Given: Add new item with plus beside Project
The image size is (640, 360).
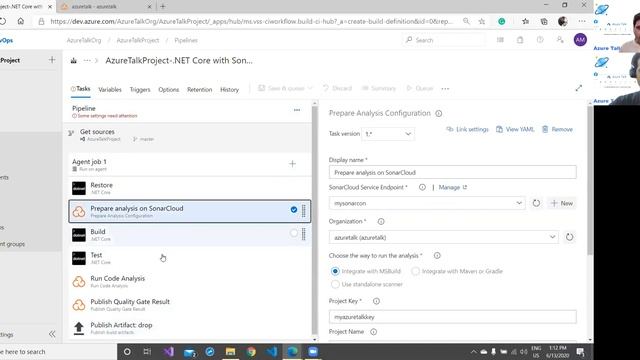Looking at the screenshot, I should (x=52, y=60).
